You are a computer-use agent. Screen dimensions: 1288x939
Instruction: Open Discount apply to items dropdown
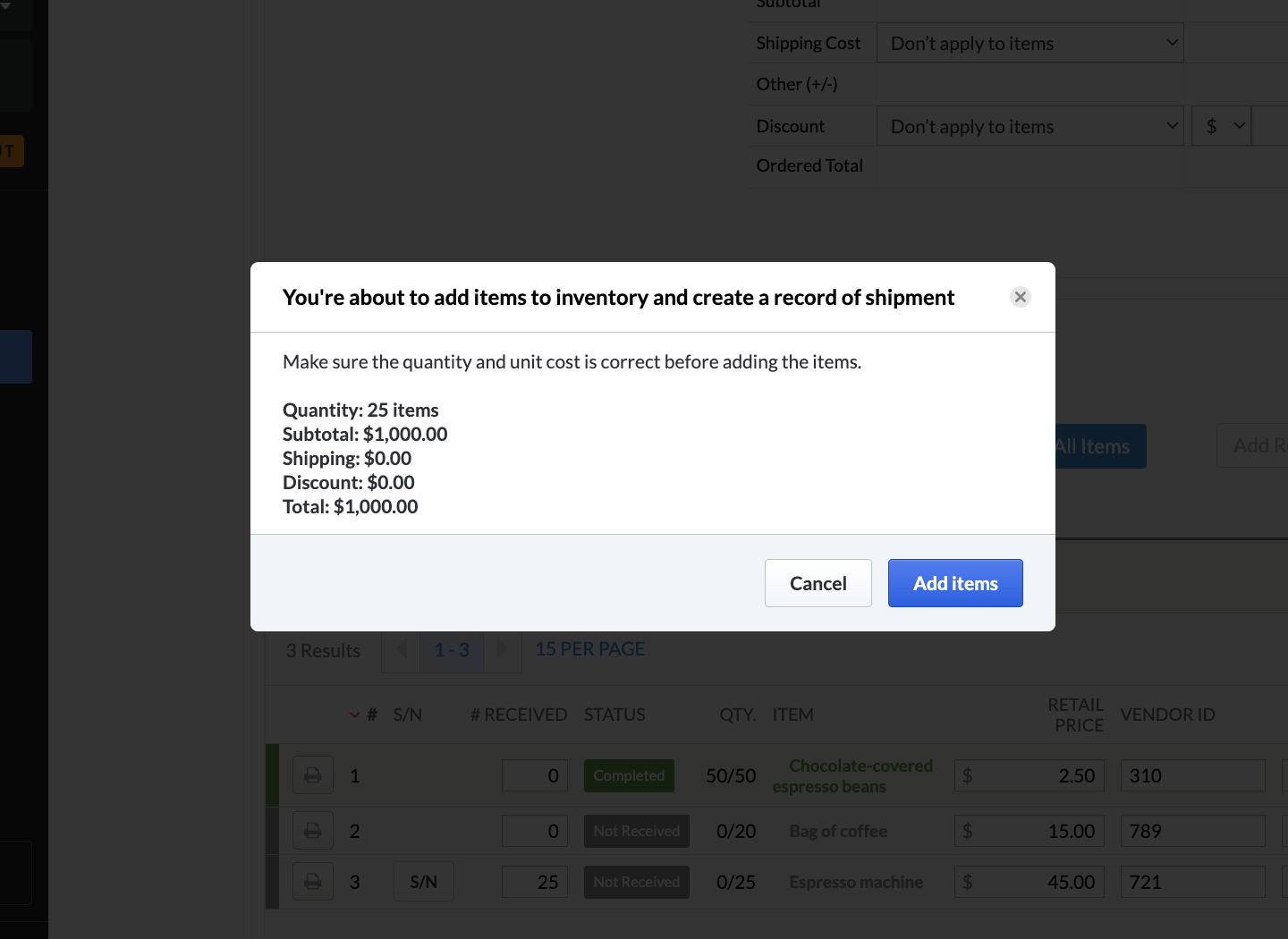(1030, 126)
